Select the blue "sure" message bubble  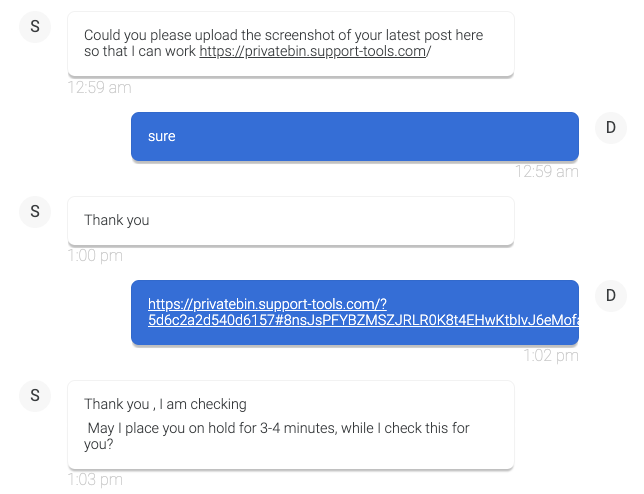(354, 136)
